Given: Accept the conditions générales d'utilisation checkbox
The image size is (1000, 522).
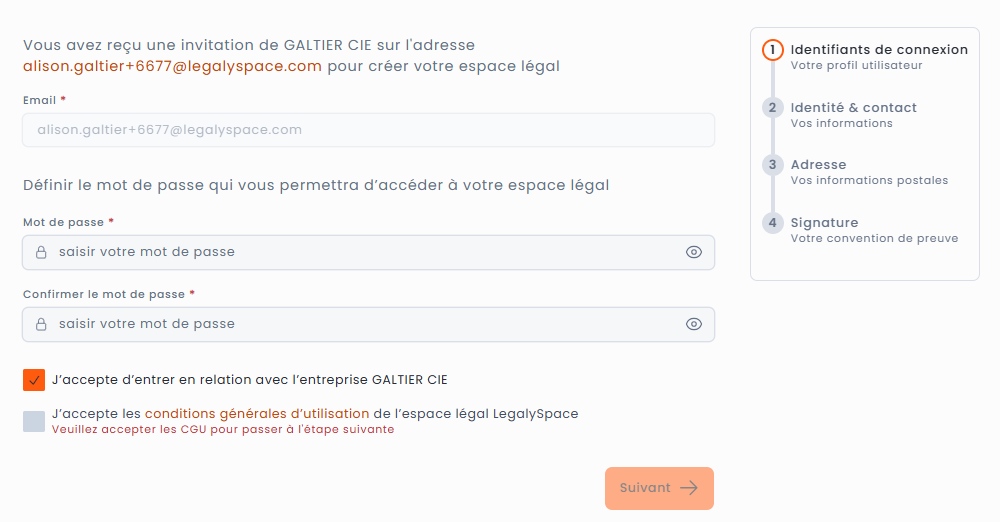Looking at the screenshot, I should [x=34, y=421].
